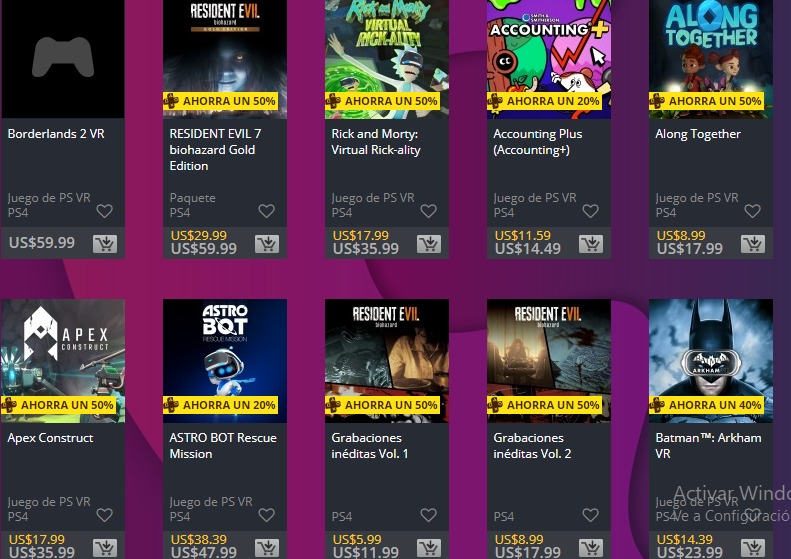Toggle wishlist heart for Borderlands 2 VR
Viewport: 791px width, 559px height.
pos(104,211)
